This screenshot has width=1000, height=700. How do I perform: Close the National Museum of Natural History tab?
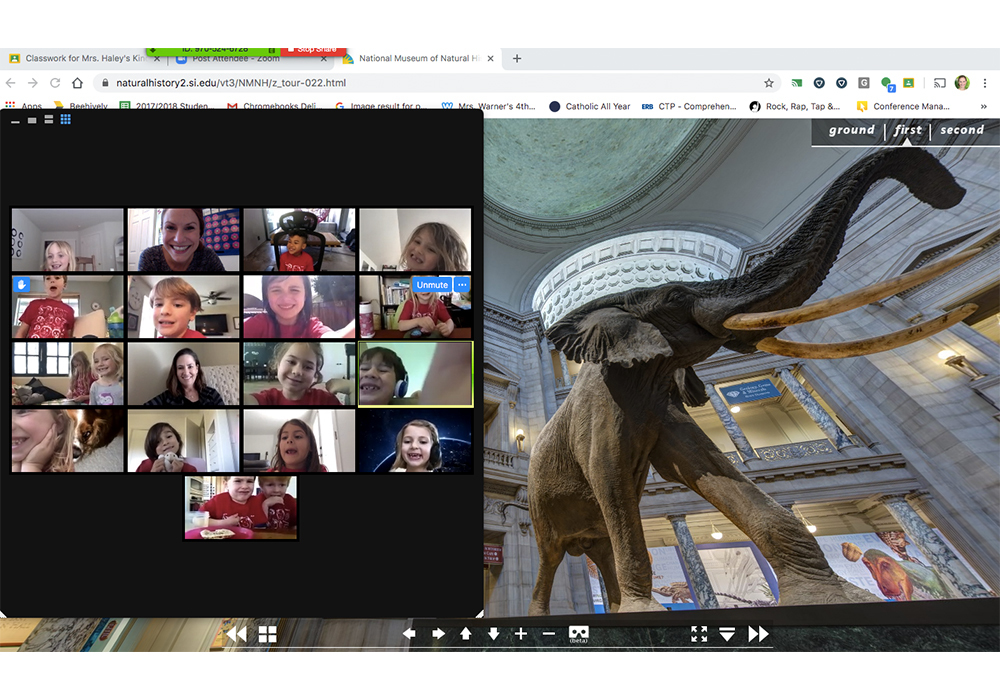coord(490,59)
